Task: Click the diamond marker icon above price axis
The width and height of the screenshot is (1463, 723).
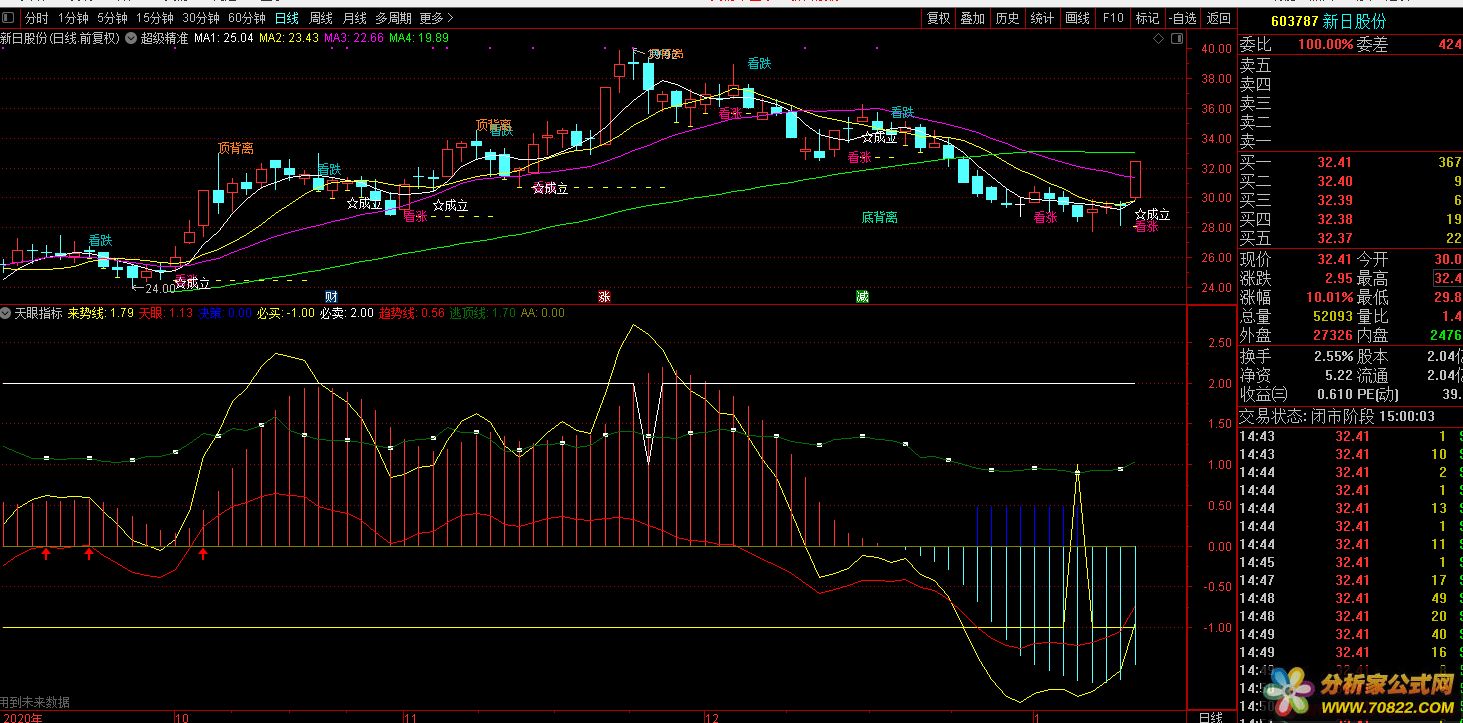Action: coord(1158,38)
